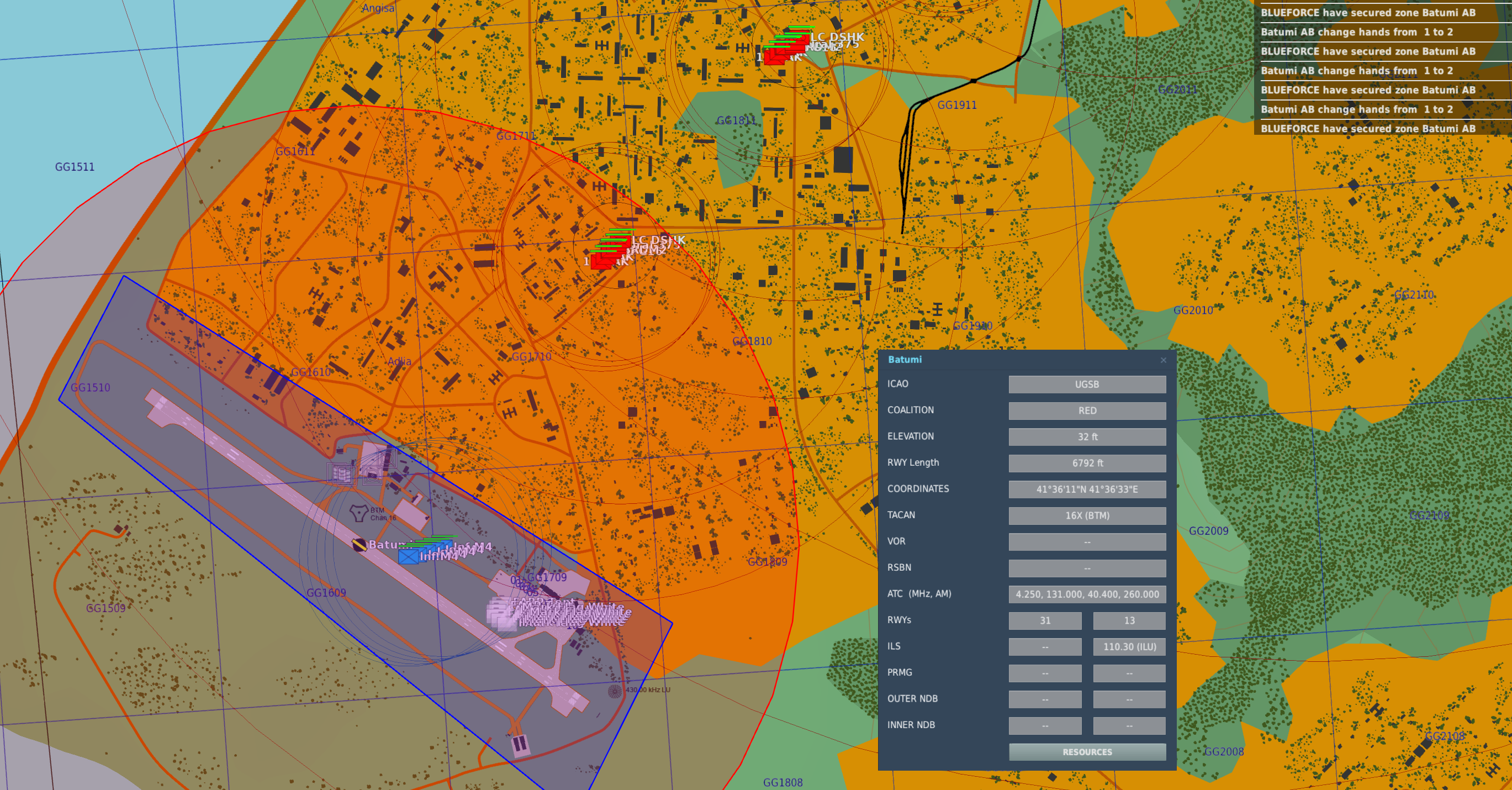Click the empty VOR field
1512x790 pixels.
[1087, 541]
